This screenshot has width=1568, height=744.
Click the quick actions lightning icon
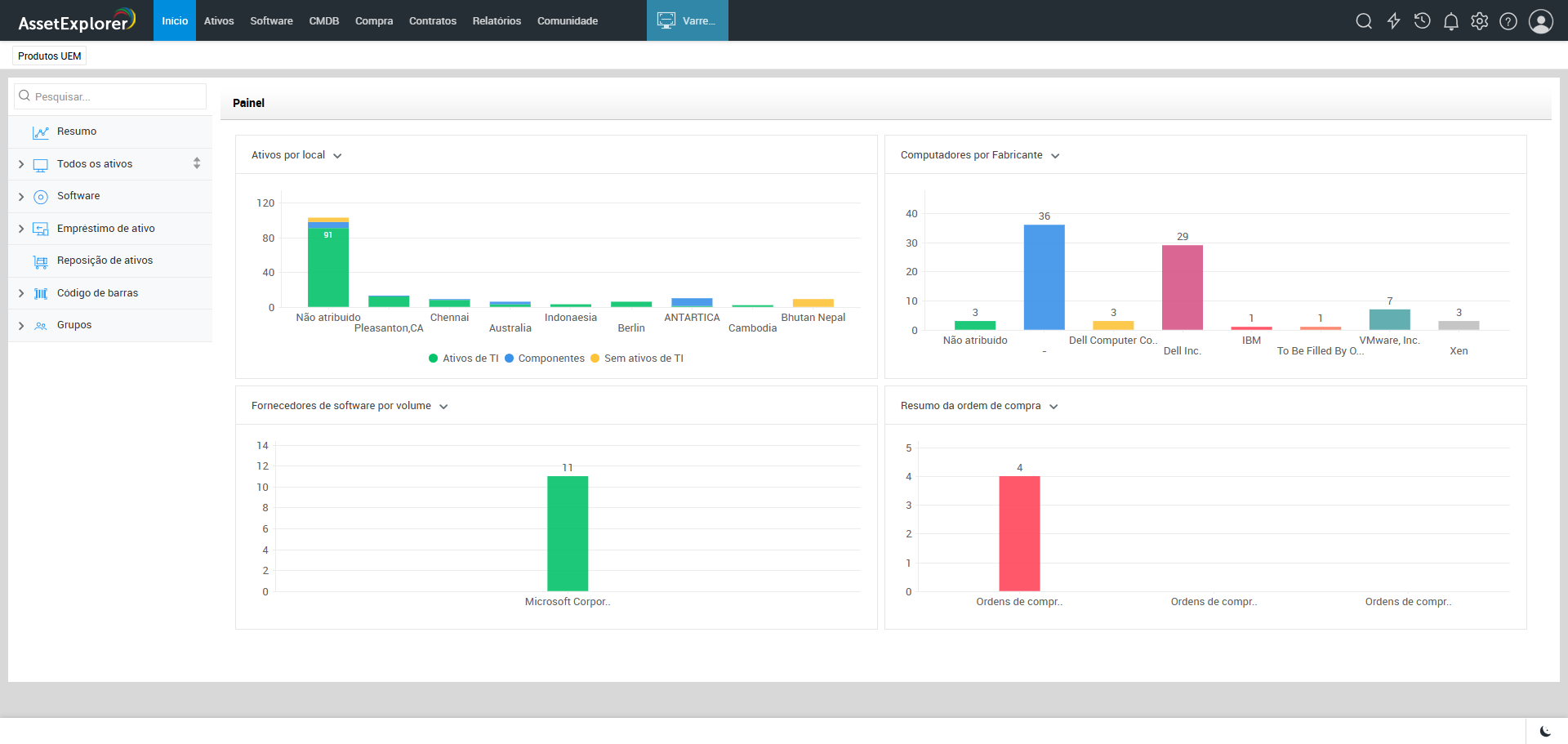(x=1393, y=21)
